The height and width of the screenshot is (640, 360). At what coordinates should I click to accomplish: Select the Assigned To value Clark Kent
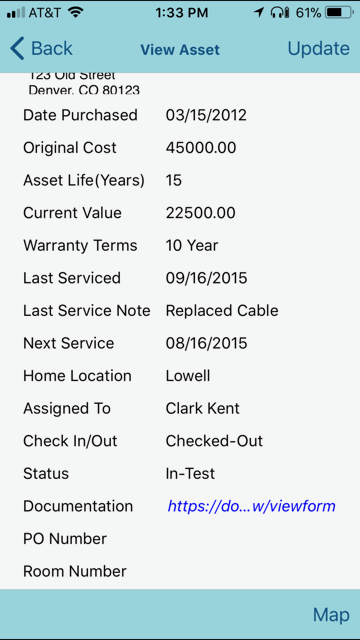(202, 408)
